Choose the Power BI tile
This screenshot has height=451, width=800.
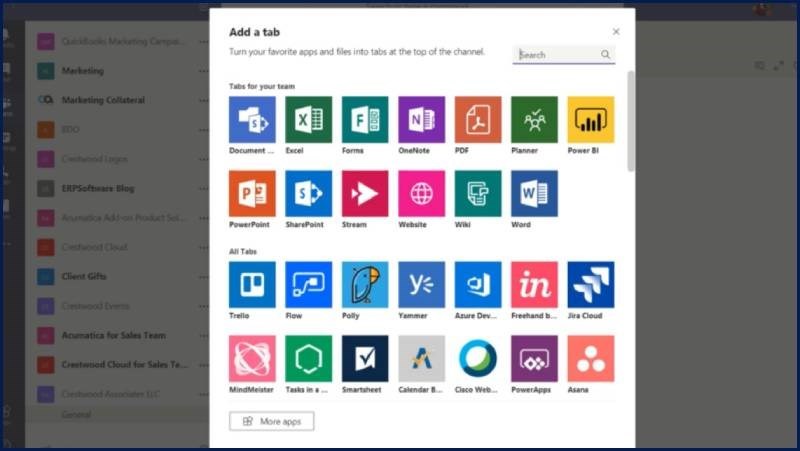point(591,119)
